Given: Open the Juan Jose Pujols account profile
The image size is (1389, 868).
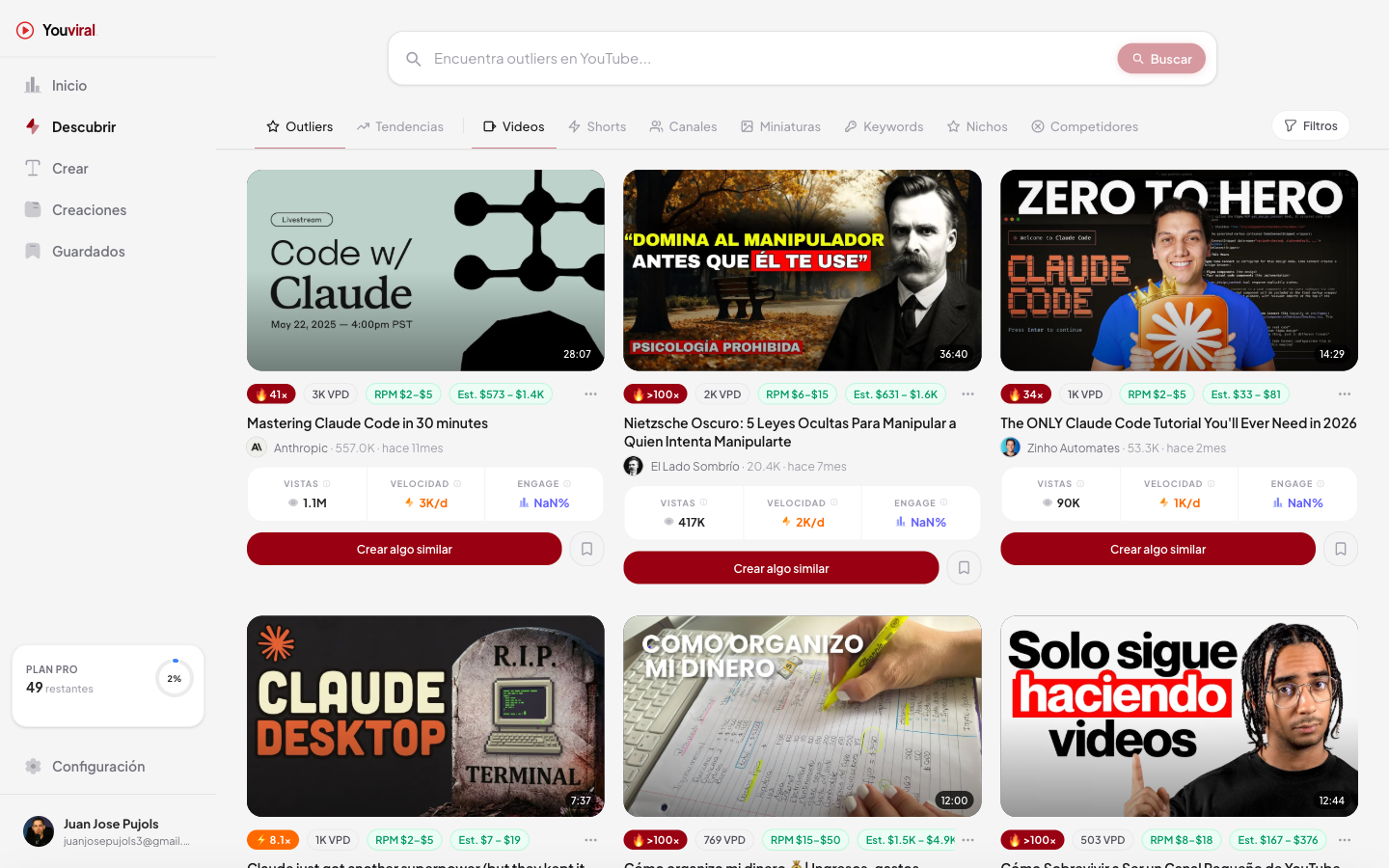Looking at the screenshot, I should 108,831.
